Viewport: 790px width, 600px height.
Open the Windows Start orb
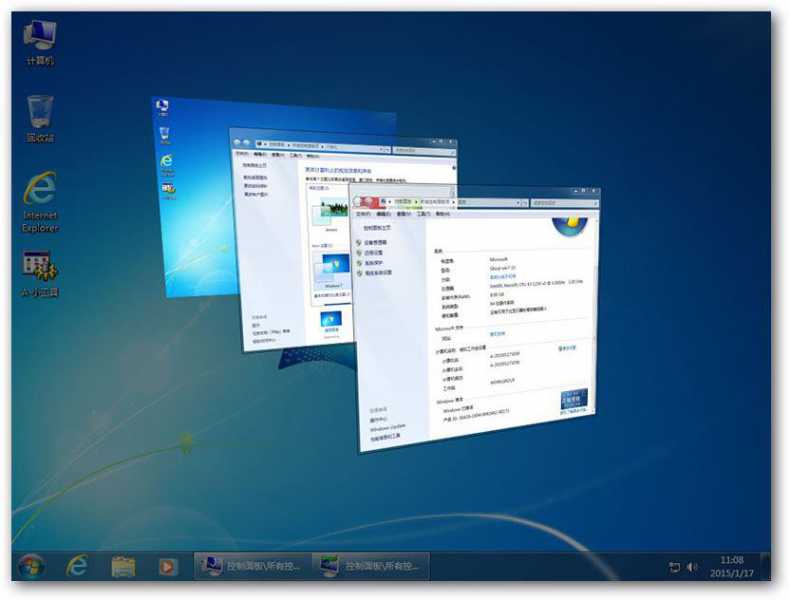(x=31, y=566)
